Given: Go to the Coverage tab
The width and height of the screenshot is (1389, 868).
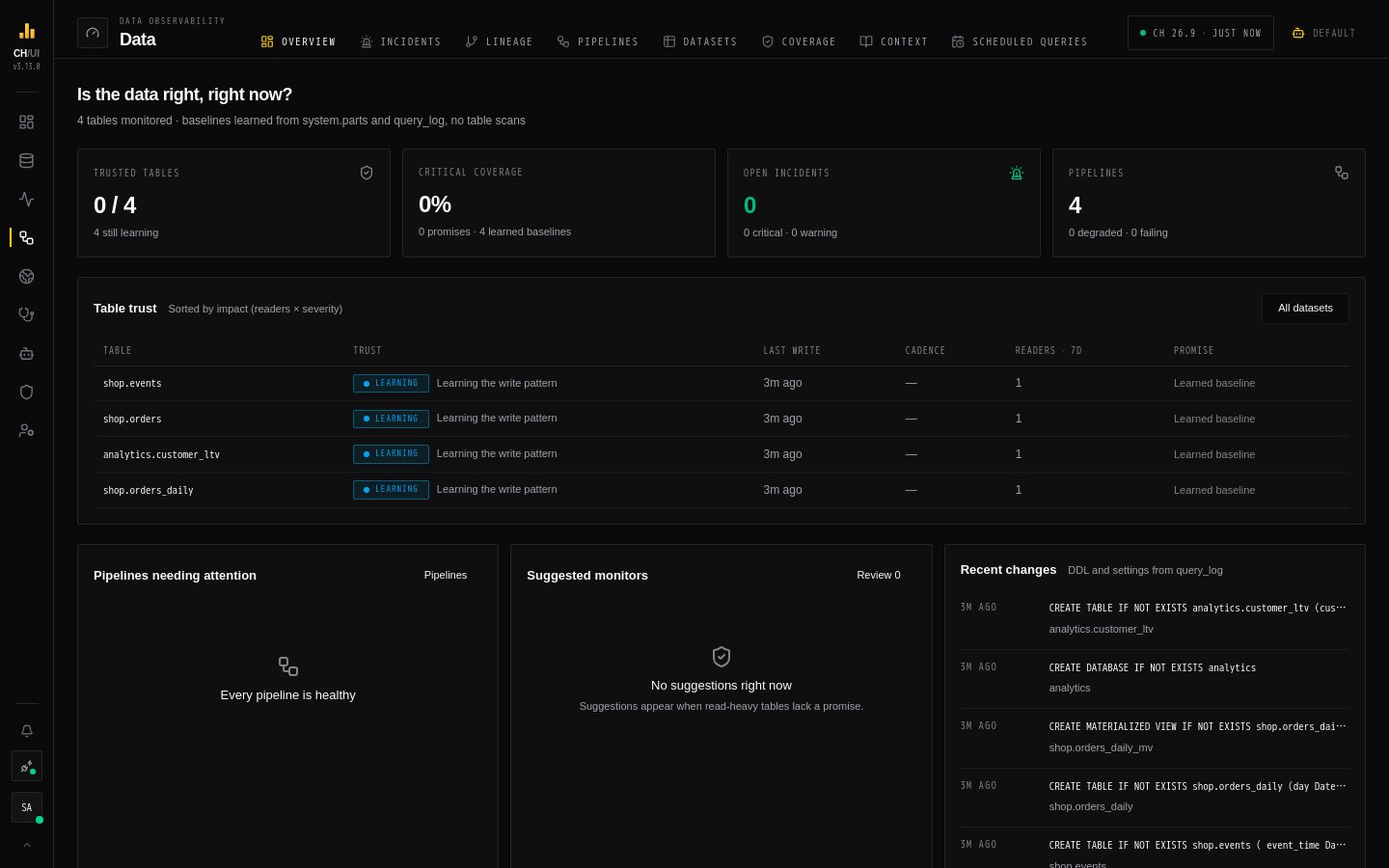Looking at the screenshot, I should click(799, 41).
